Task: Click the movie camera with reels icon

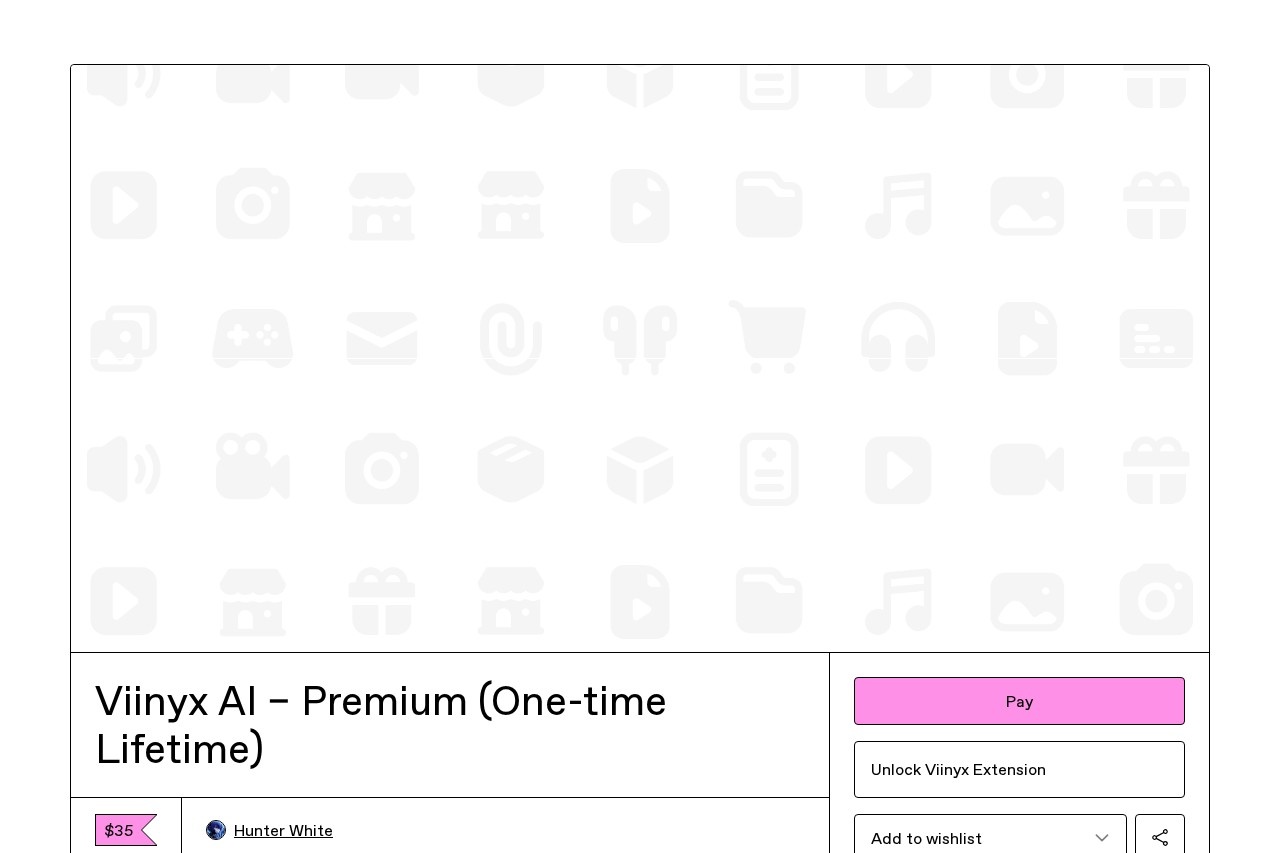Action: [x=253, y=468]
